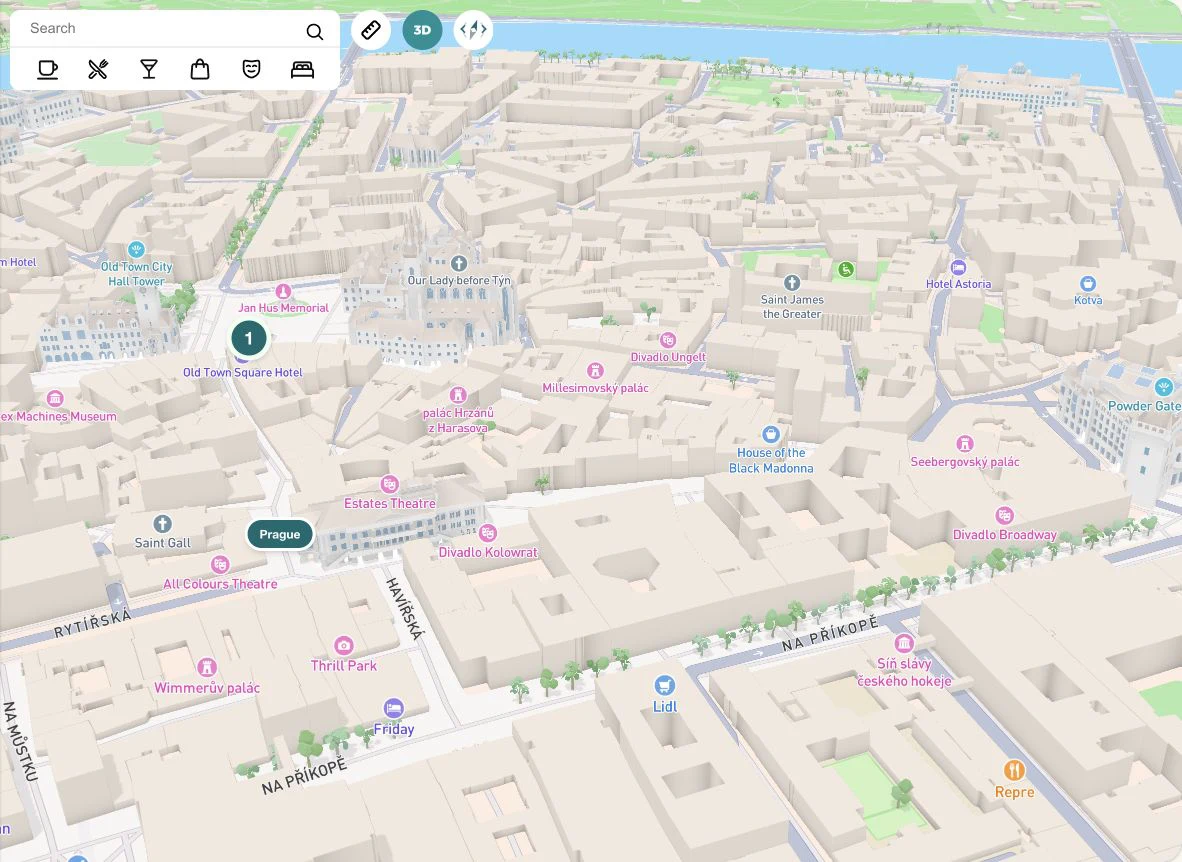This screenshot has height=862, width=1182.
Task: Open the Estates Theatre icon
Action: point(390,484)
